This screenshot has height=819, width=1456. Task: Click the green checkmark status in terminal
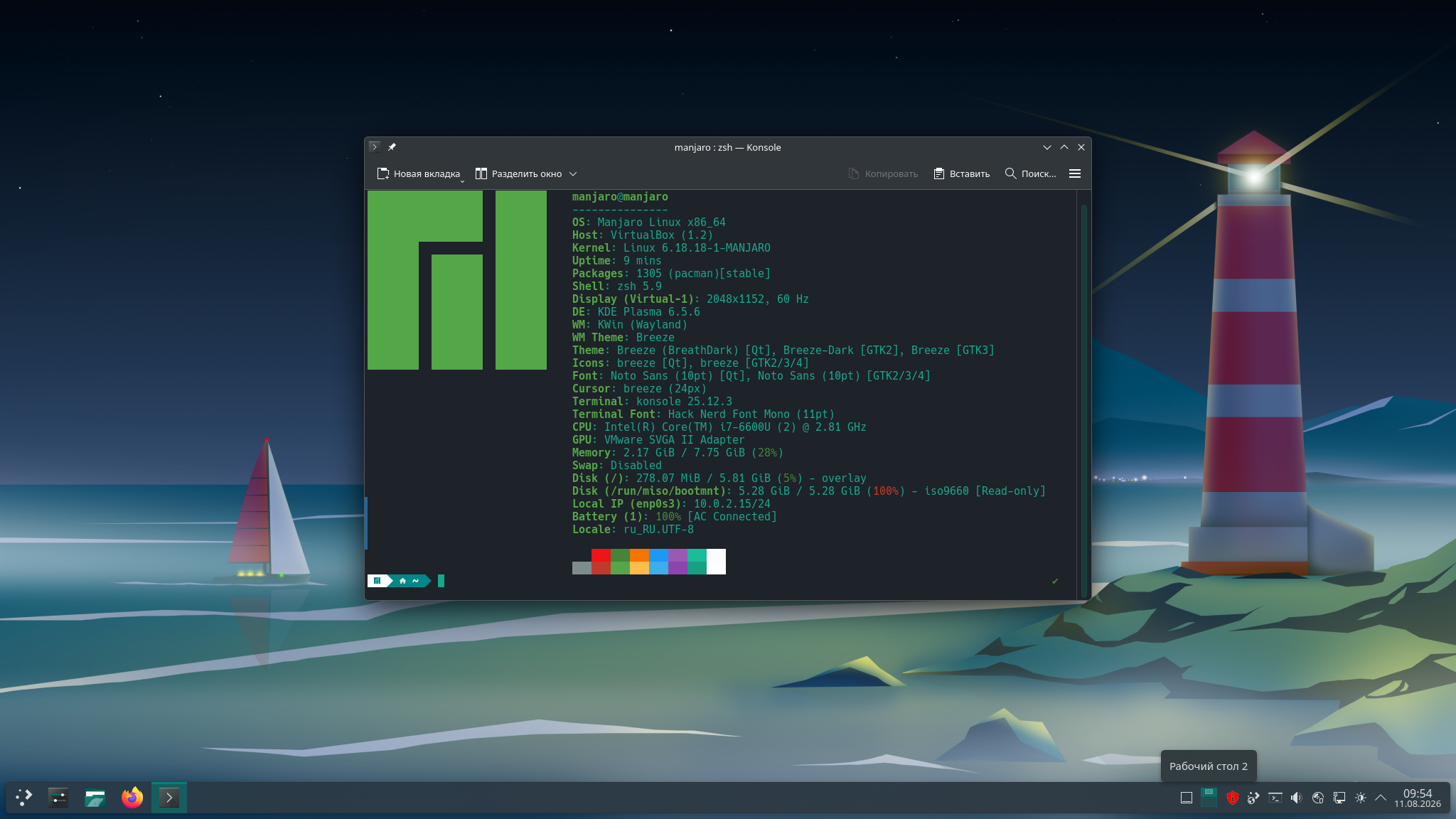[1055, 581]
